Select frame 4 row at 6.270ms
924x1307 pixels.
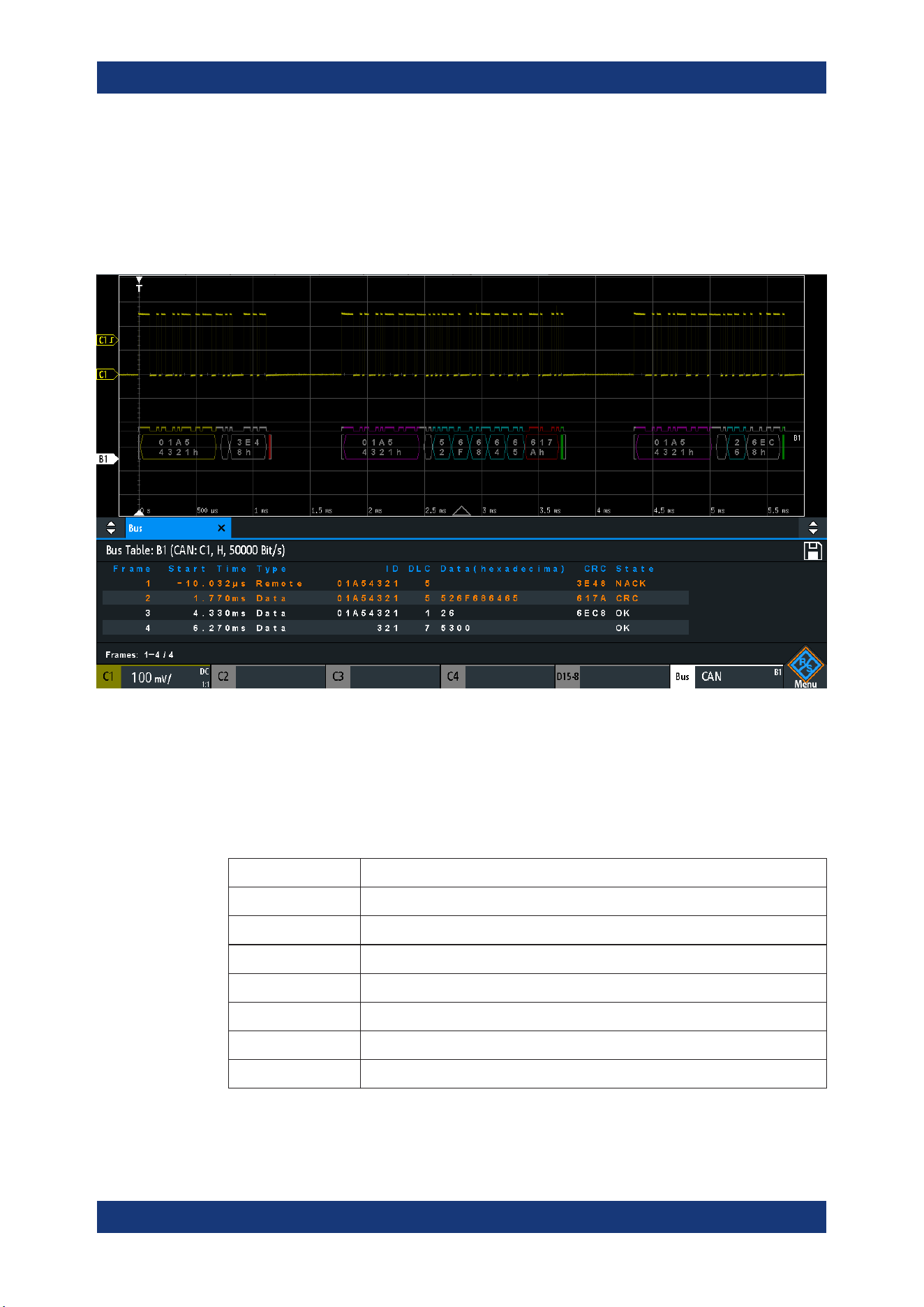395,628
